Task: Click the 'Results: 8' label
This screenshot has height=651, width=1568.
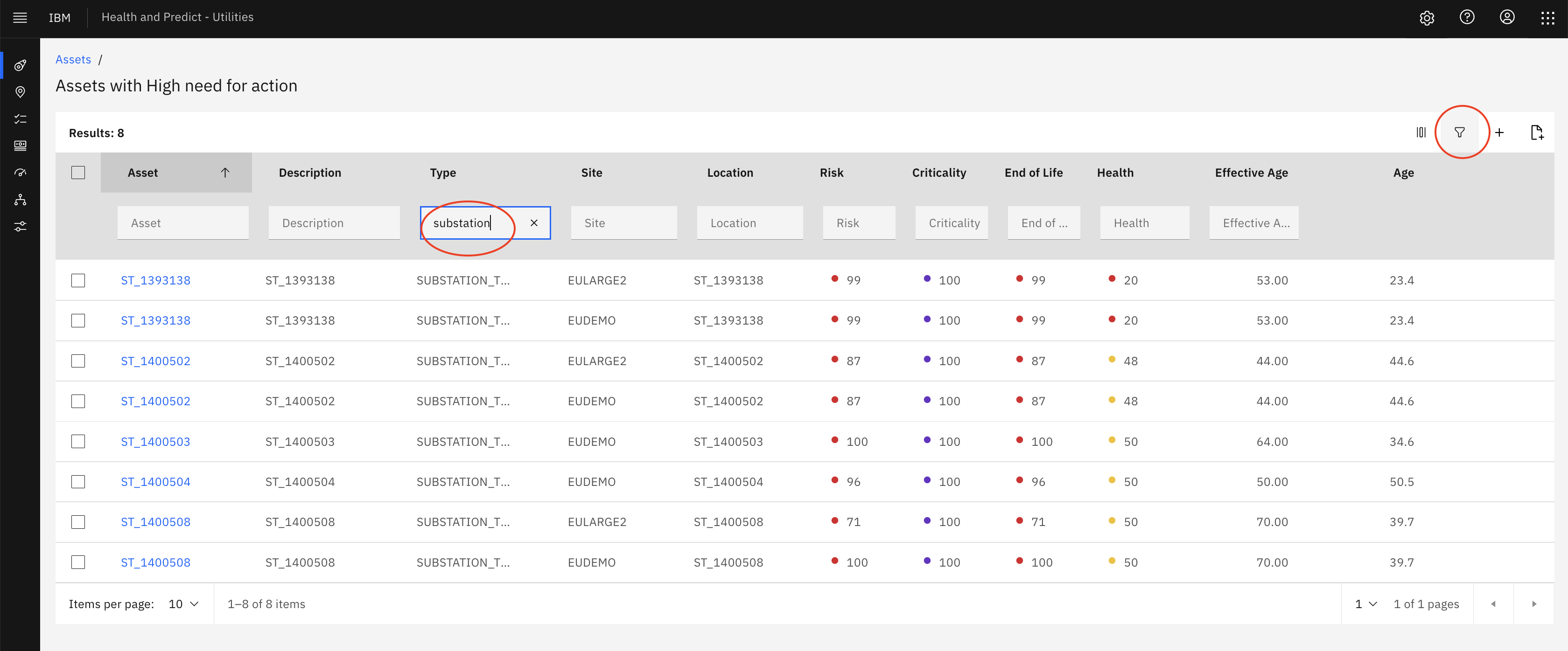Action: click(96, 132)
